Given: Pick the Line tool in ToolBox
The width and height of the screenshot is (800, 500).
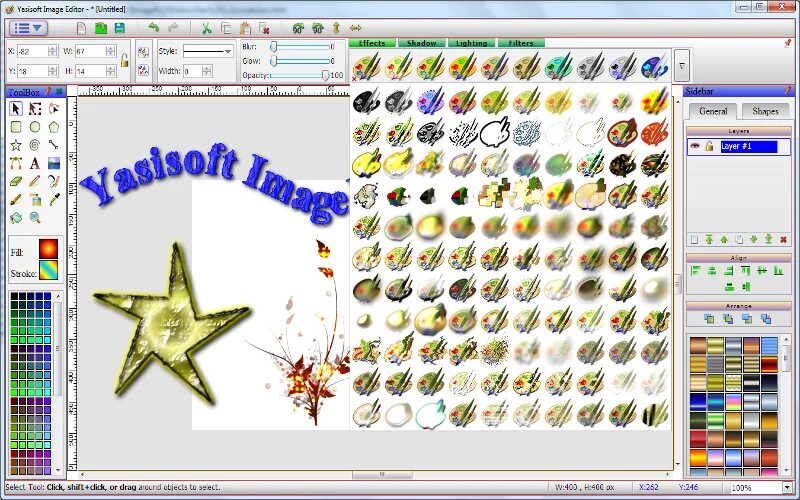Looking at the screenshot, I should 54,145.
